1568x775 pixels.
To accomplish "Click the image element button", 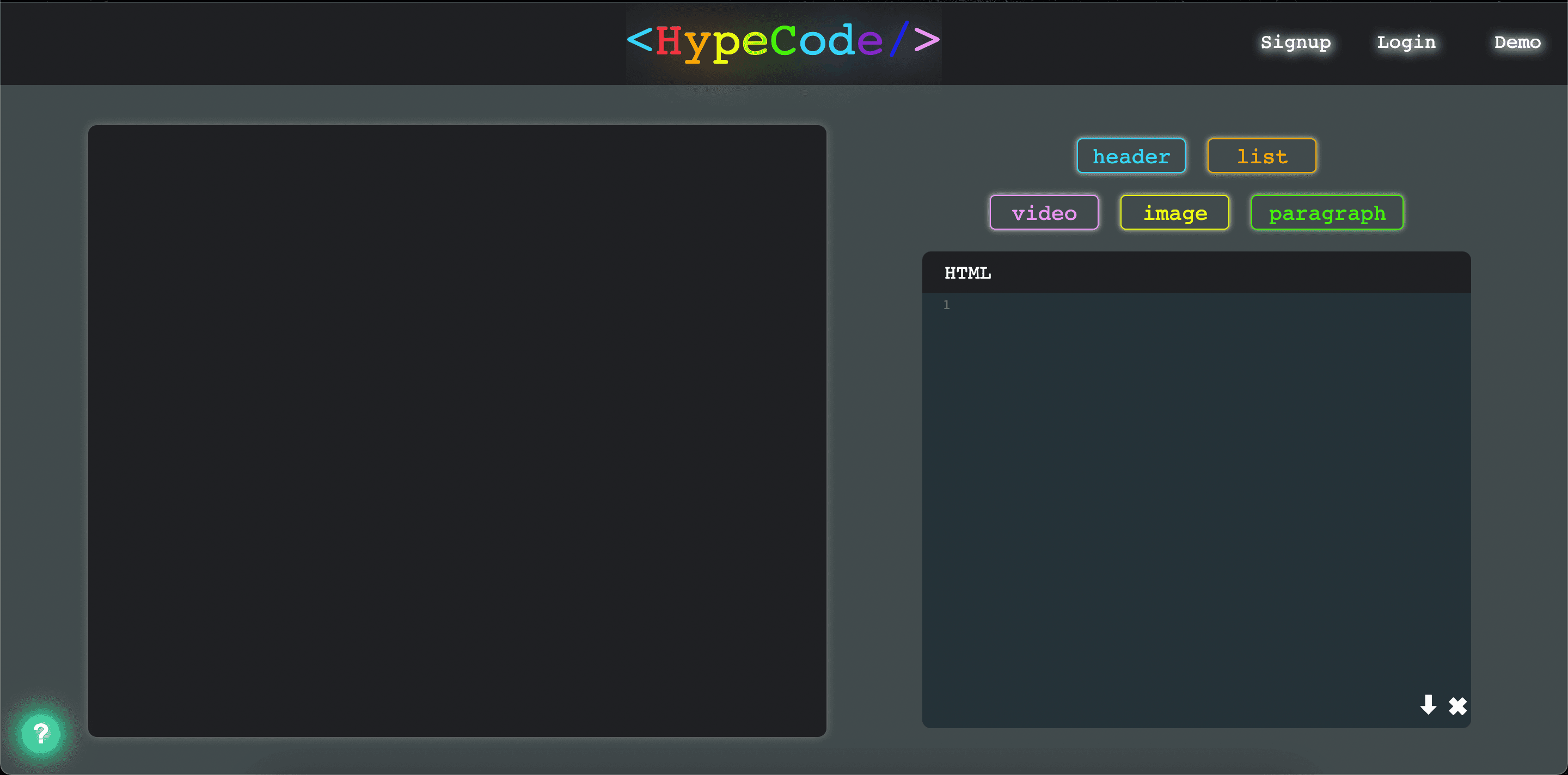I will pos(1175,213).
